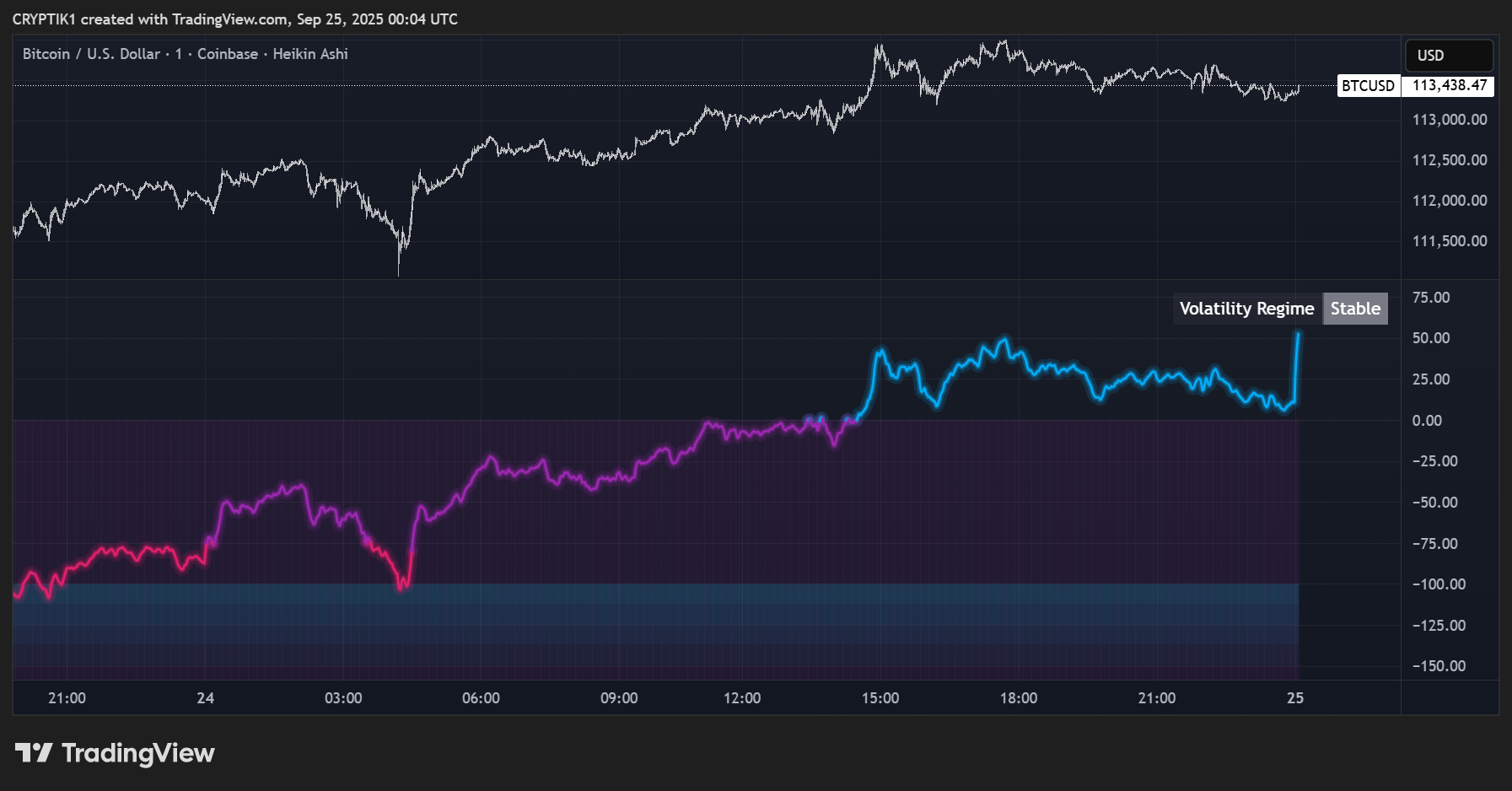Click the −150.00 indicator axis label

pos(1439,666)
